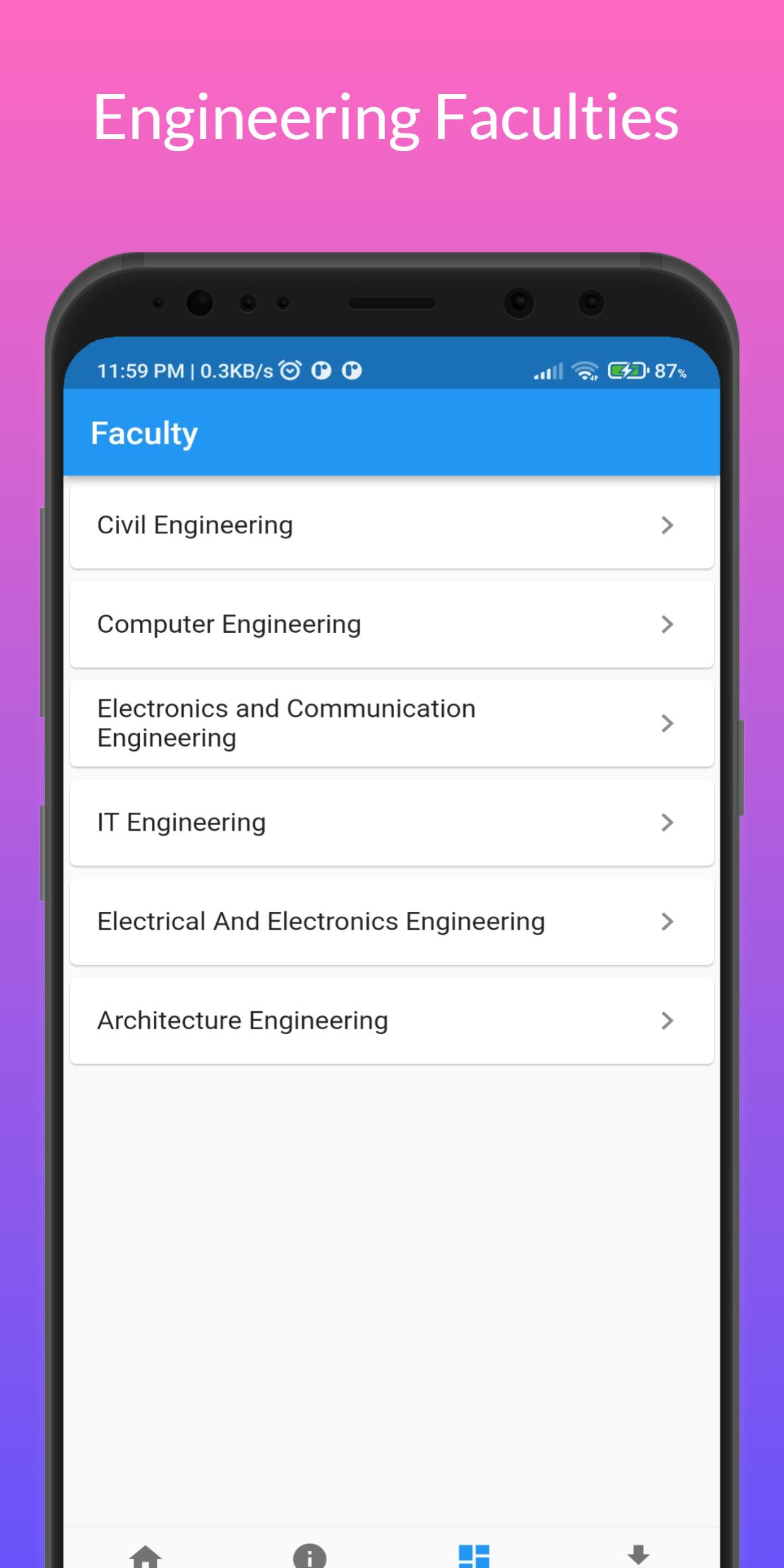
Task: Choose Electronics and Communication Engineering text
Action: click(x=286, y=723)
